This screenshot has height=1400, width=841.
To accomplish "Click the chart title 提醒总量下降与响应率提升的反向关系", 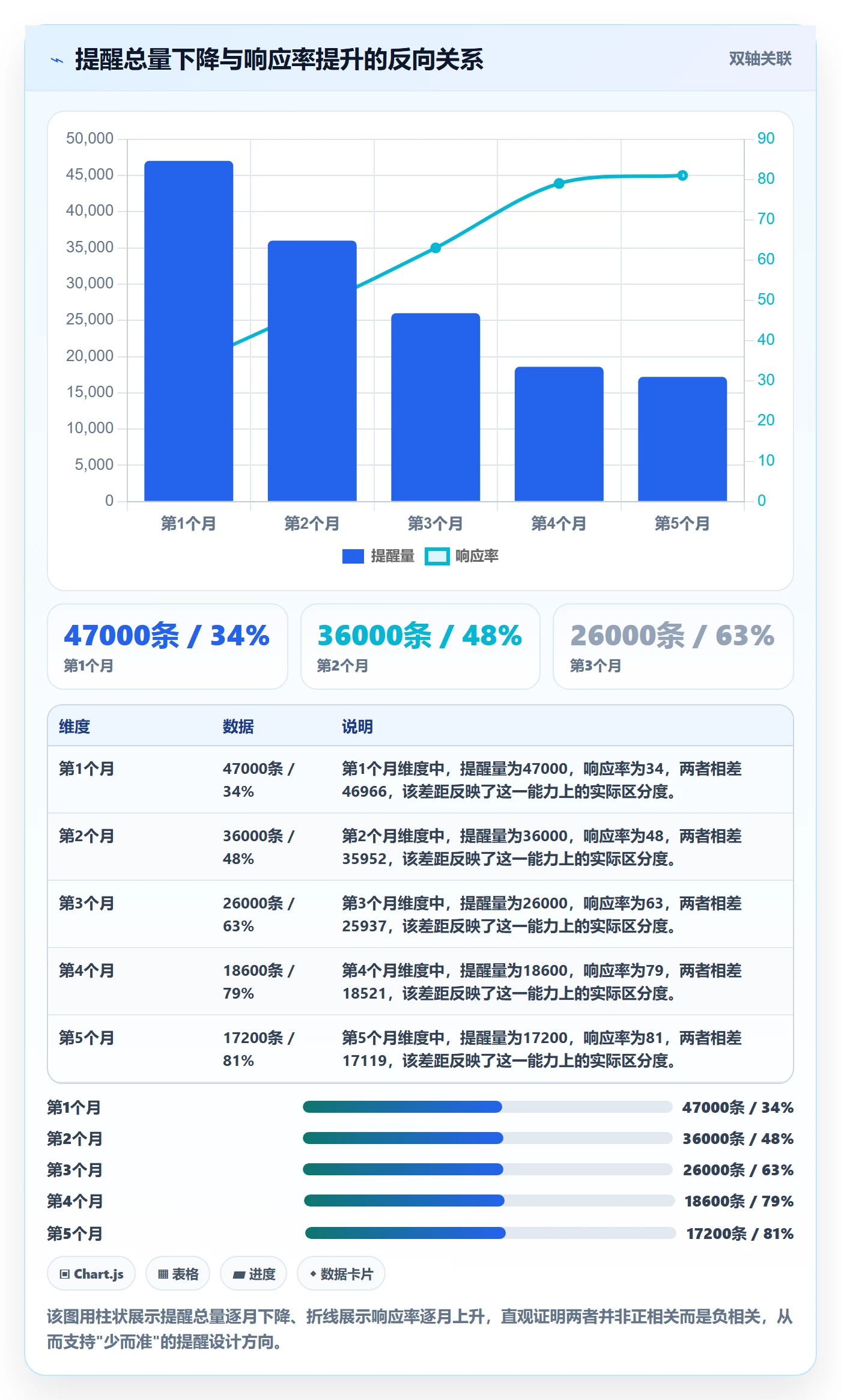I will (x=279, y=59).
